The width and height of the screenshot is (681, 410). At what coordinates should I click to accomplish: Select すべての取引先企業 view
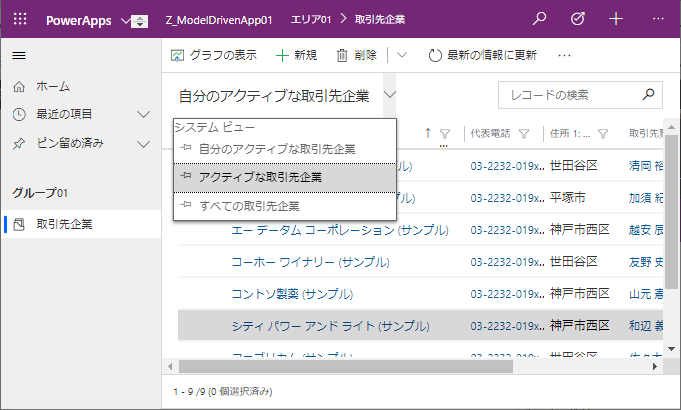click(285, 206)
